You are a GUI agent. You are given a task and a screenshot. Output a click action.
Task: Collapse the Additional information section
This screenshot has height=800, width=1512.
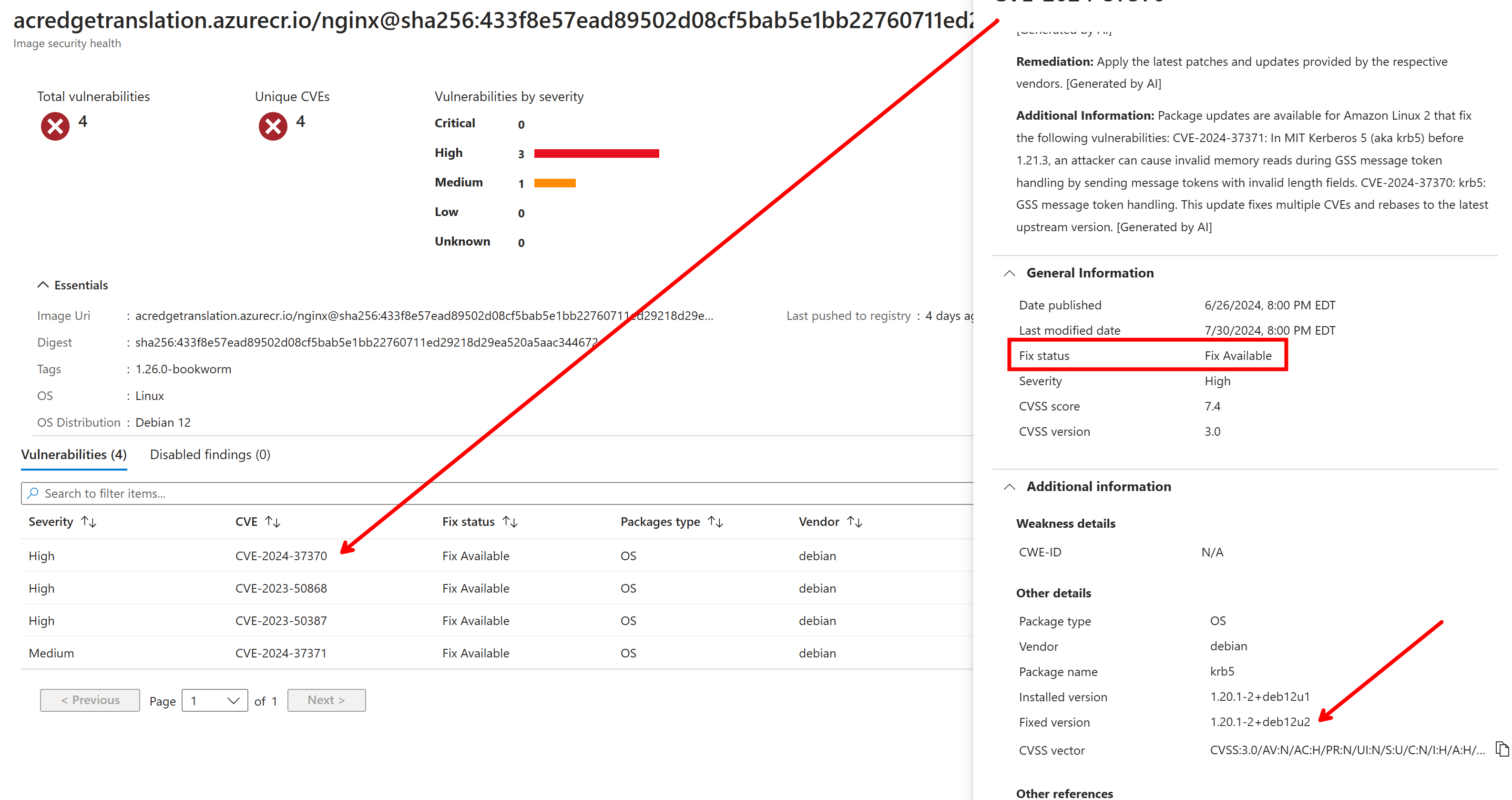pyautogui.click(x=1009, y=487)
